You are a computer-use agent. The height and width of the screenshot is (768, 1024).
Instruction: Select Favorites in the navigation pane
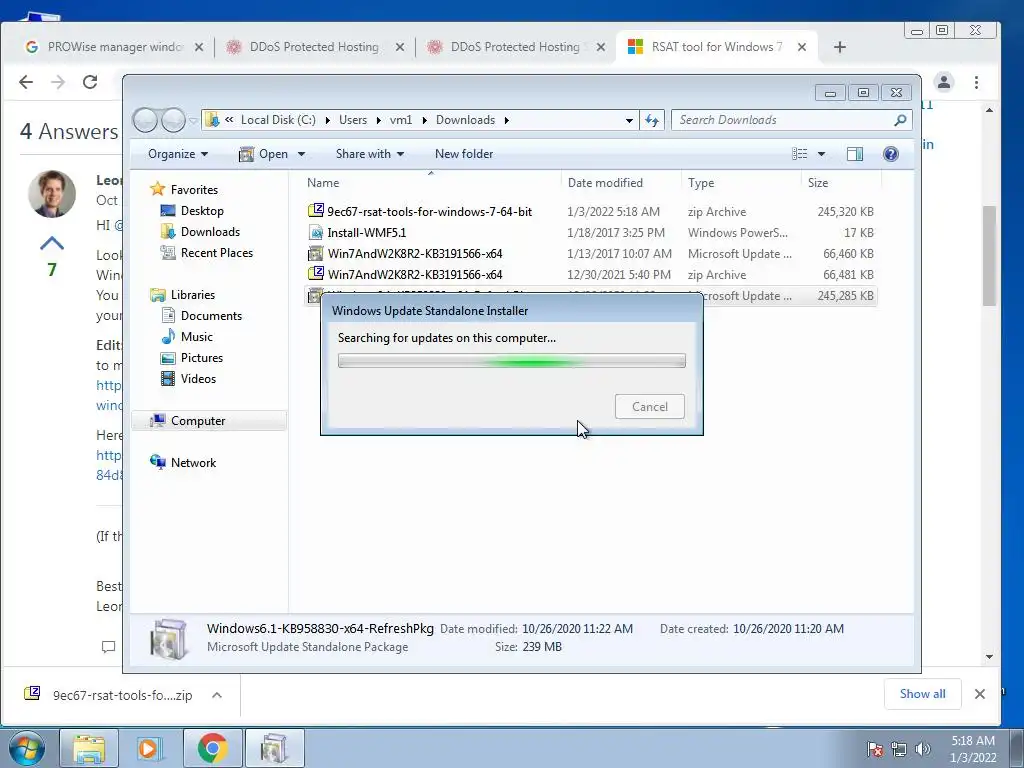click(x=194, y=189)
